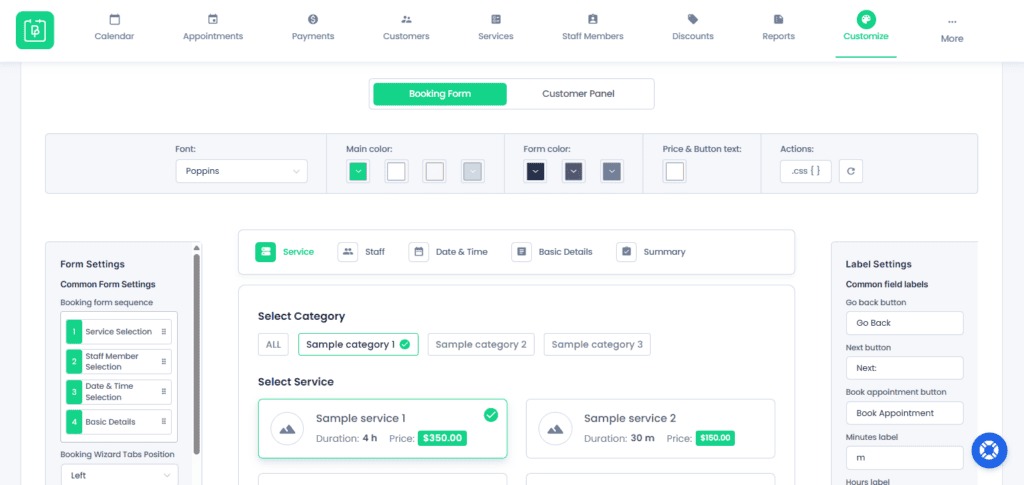
Task: Click the Staff Members badge icon
Action: (x=592, y=19)
